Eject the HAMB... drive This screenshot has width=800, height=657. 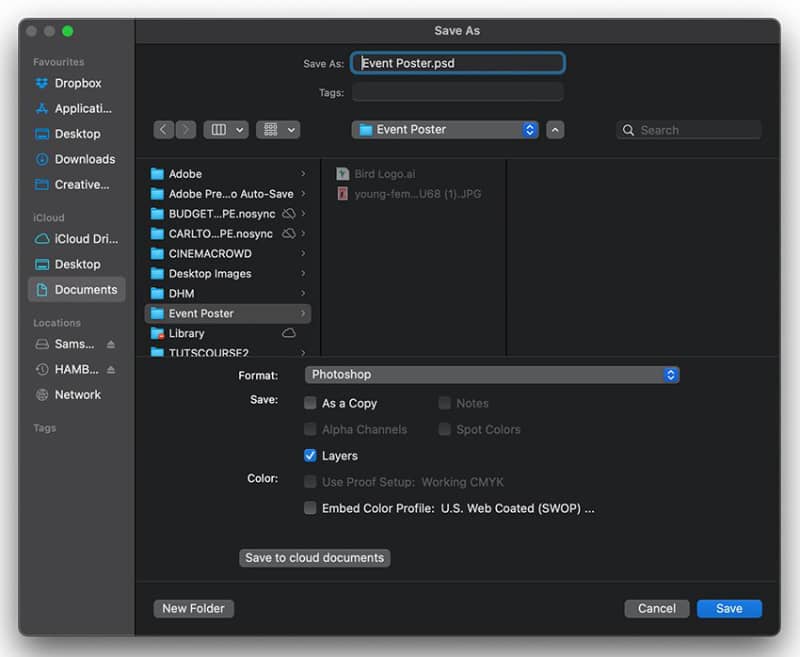click(111, 369)
